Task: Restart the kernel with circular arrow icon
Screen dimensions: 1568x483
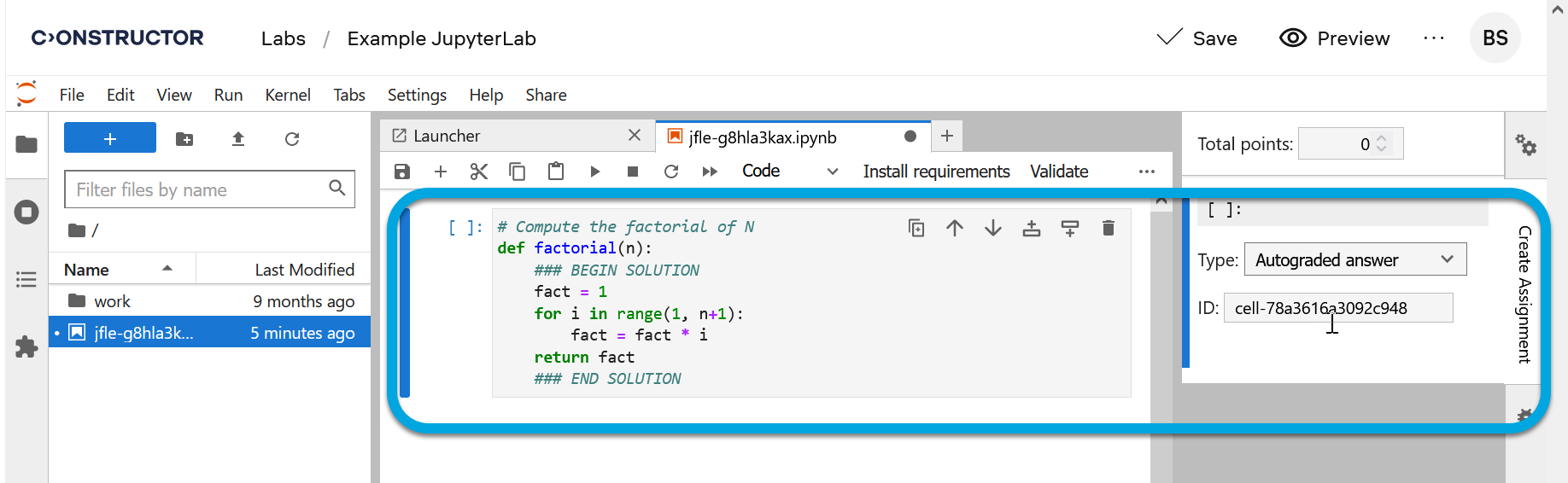Action: pos(671,172)
